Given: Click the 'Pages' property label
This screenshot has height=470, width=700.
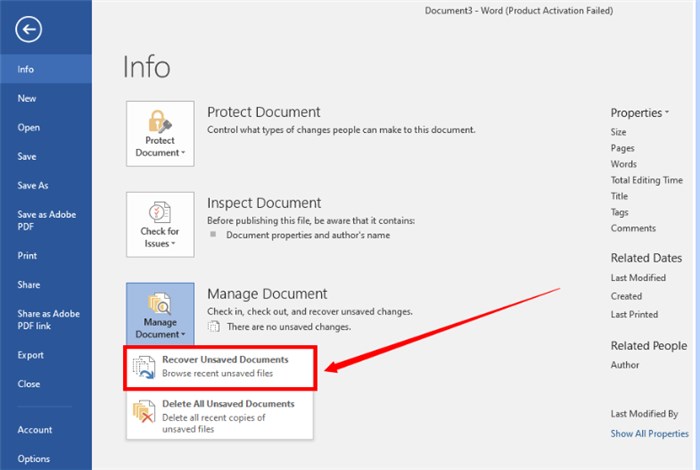Looking at the screenshot, I should 622,148.
